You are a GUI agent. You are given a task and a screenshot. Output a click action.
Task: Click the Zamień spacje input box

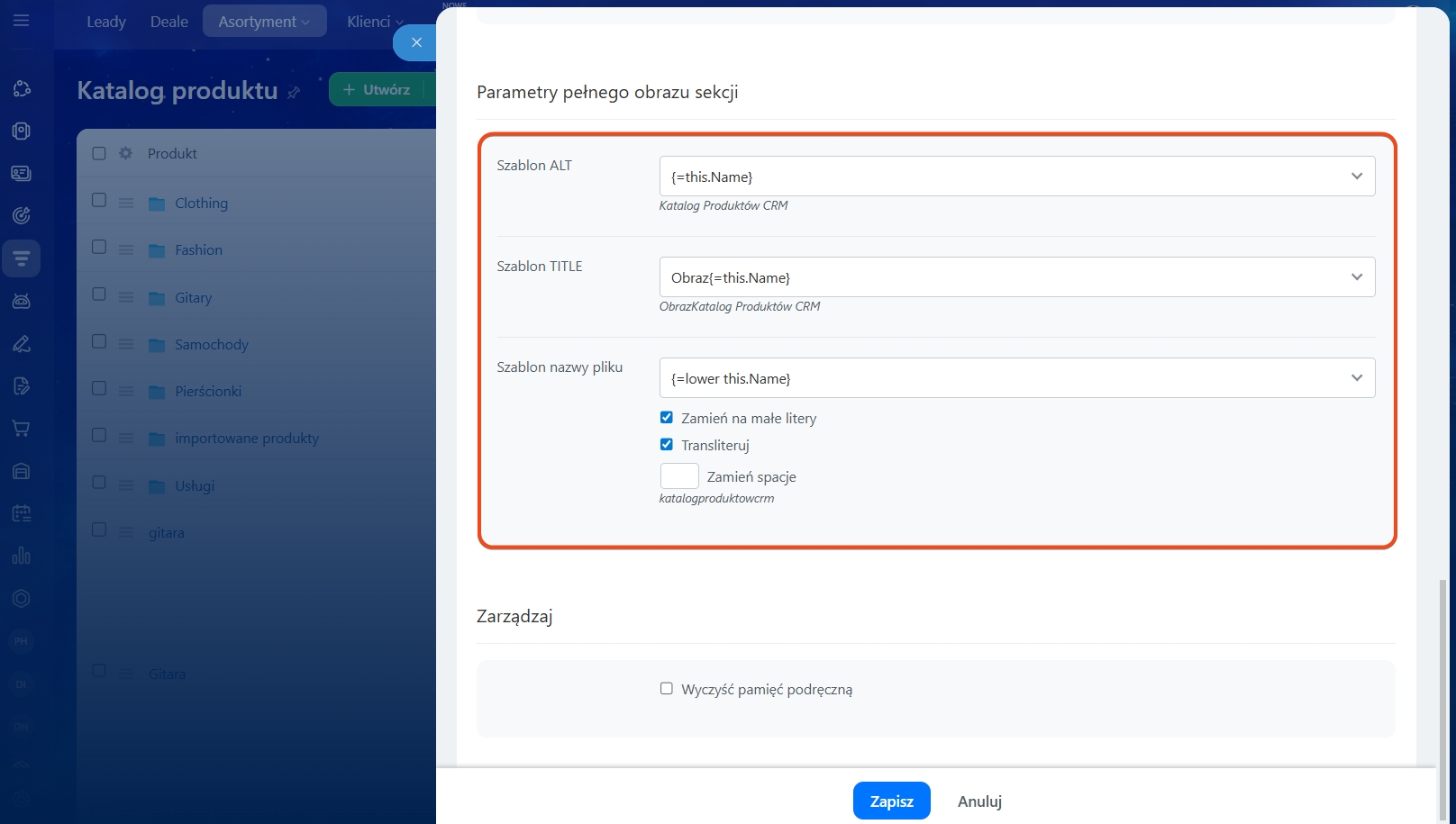679,476
